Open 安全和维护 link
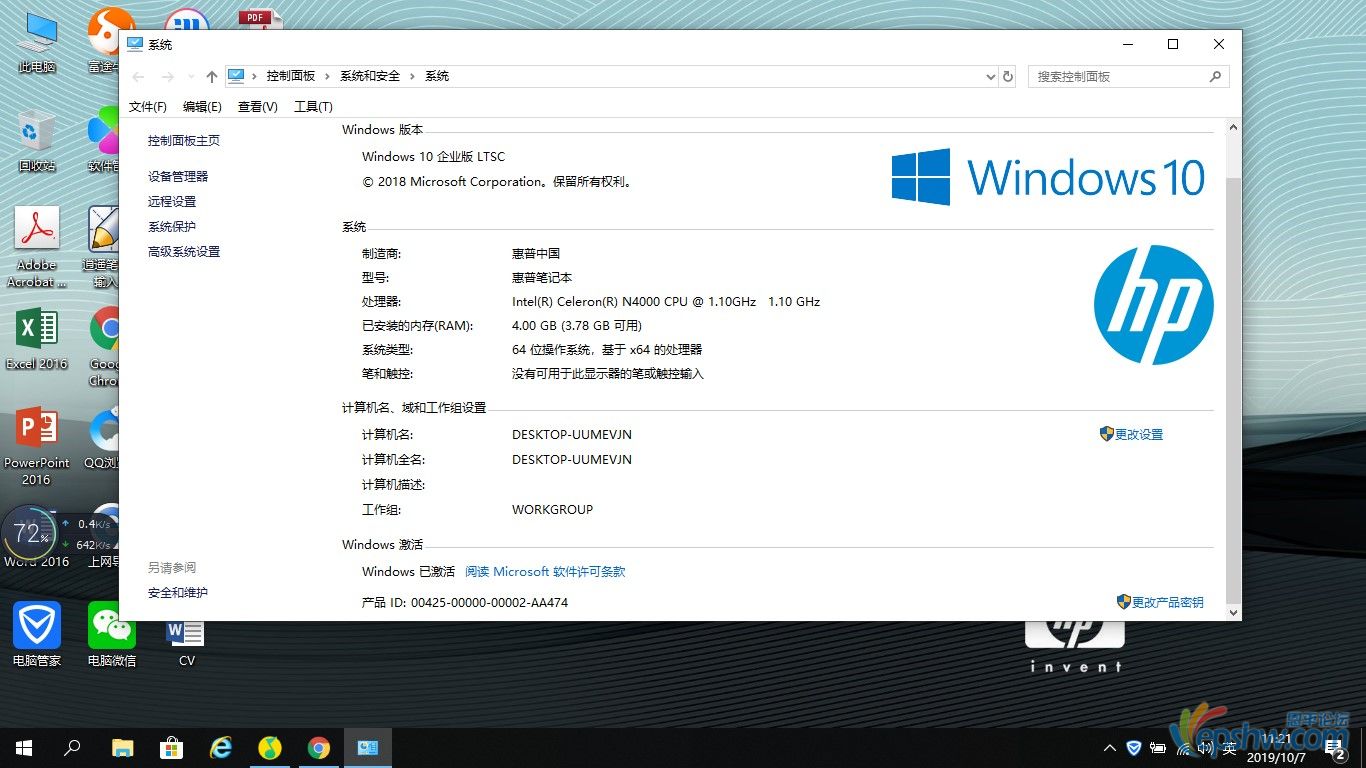Screen dimensions: 1366x768 coord(178,593)
